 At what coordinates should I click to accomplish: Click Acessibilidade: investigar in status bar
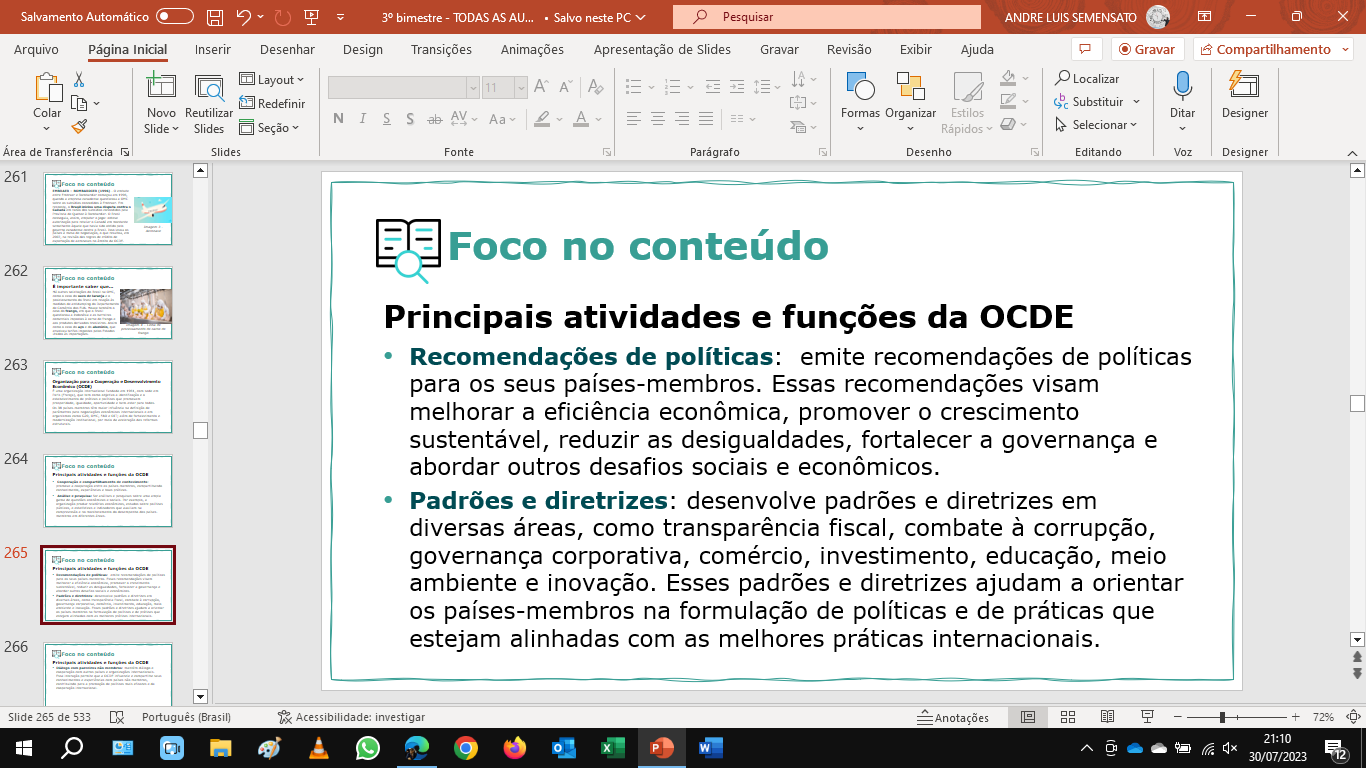click(351, 717)
